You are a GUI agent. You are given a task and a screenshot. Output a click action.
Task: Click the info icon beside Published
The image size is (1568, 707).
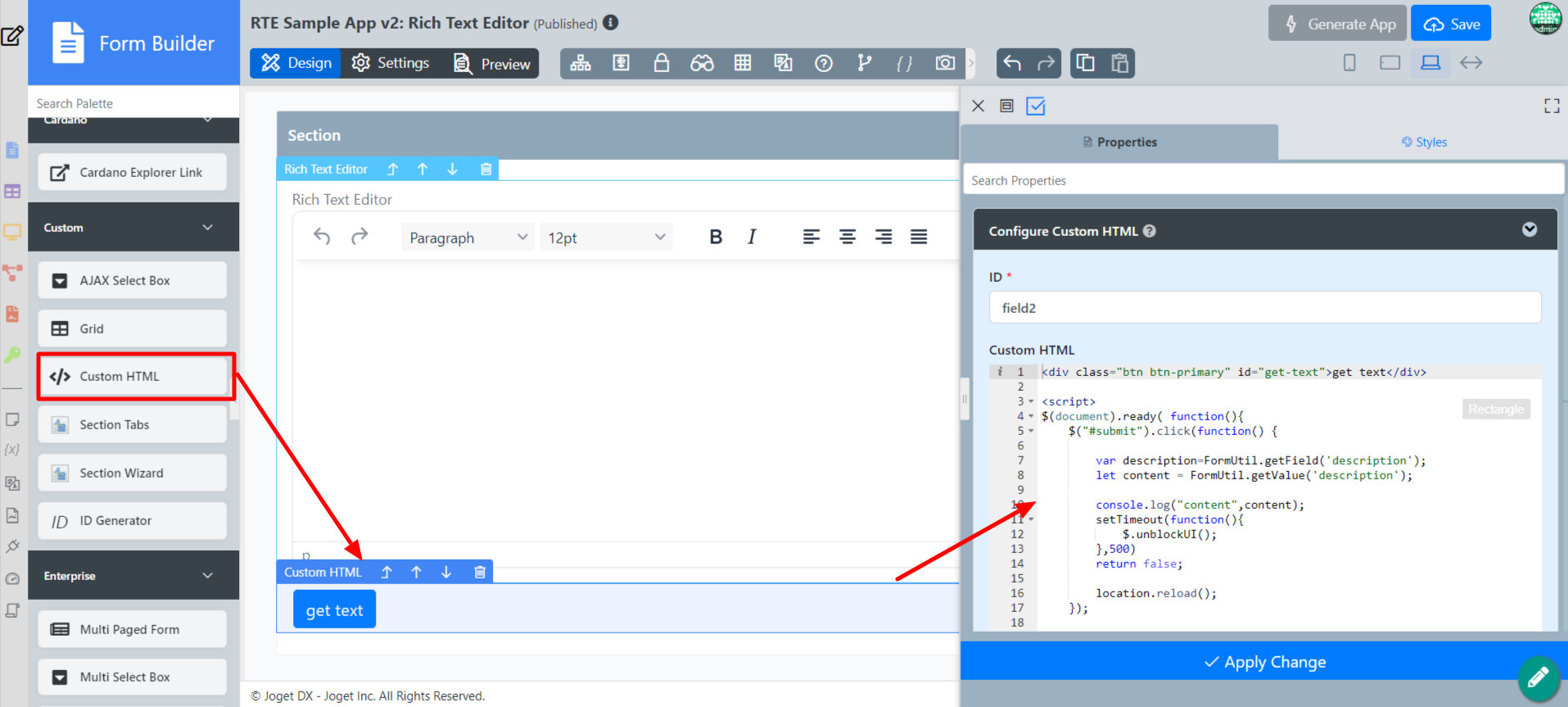click(x=610, y=22)
